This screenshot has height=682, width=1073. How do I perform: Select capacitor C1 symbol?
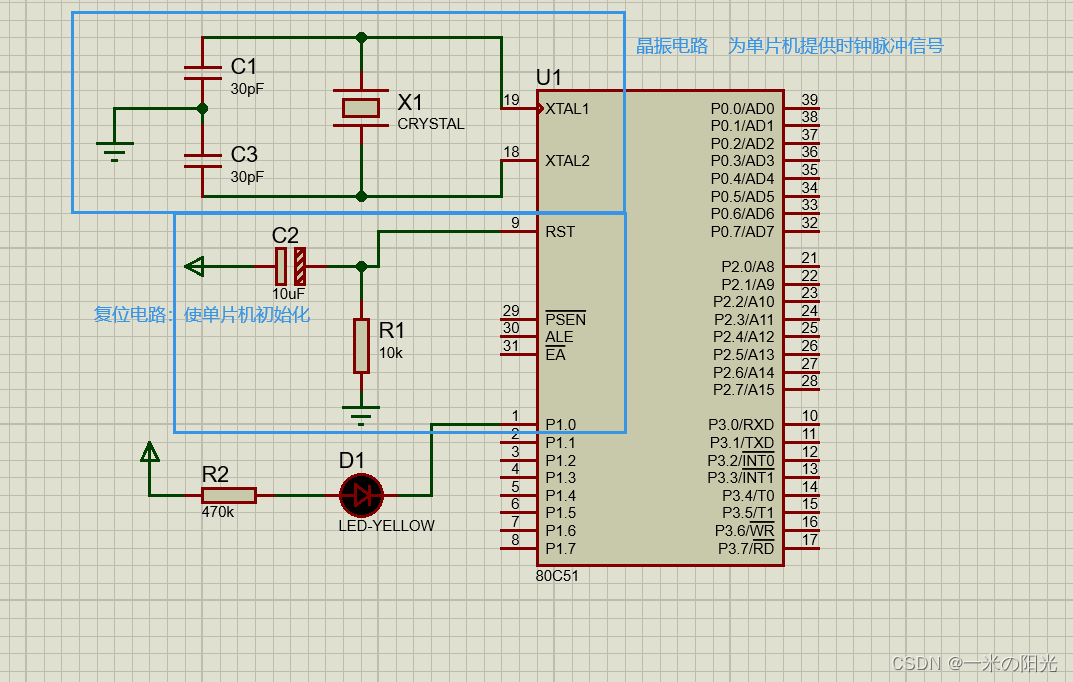[x=203, y=73]
